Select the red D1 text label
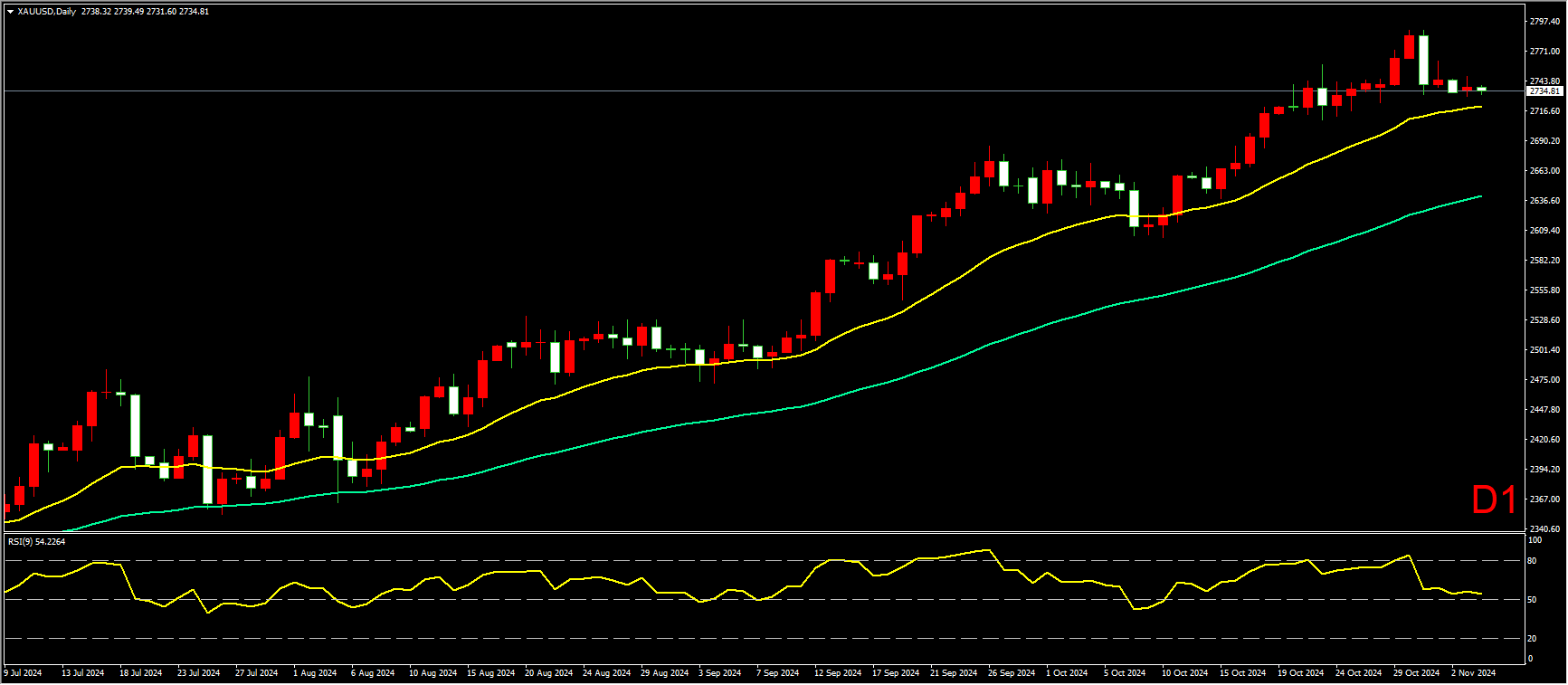The image size is (1568, 685). 1494,499
